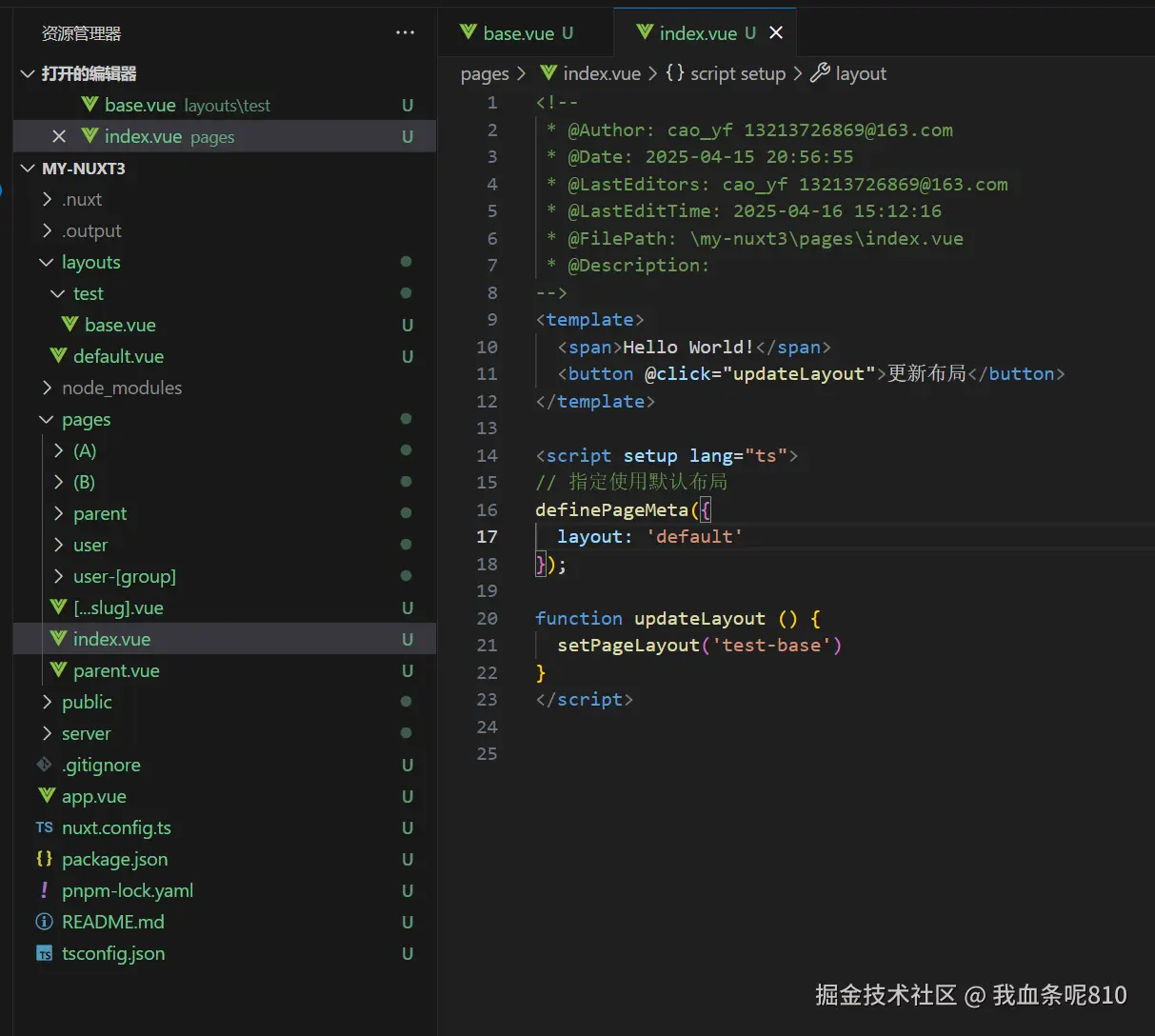
Task: Open default.vue in the file tree
Action: [x=118, y=356]
